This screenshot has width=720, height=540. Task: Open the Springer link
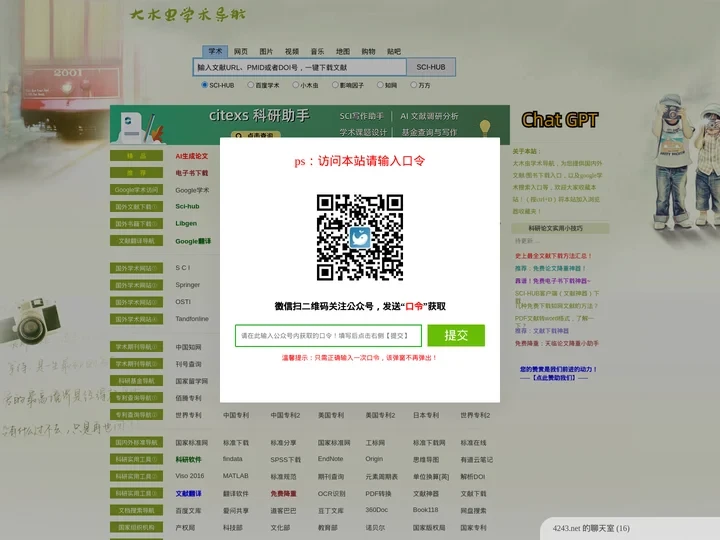pos(187,285)
